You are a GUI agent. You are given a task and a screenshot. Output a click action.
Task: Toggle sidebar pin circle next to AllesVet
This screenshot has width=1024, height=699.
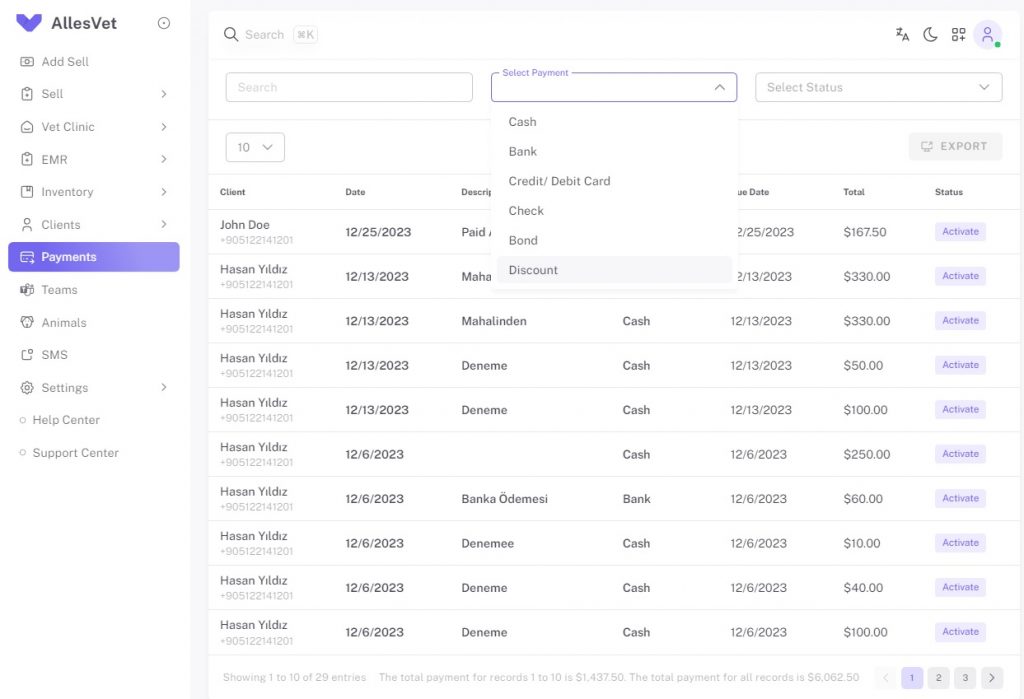[164, 23]
